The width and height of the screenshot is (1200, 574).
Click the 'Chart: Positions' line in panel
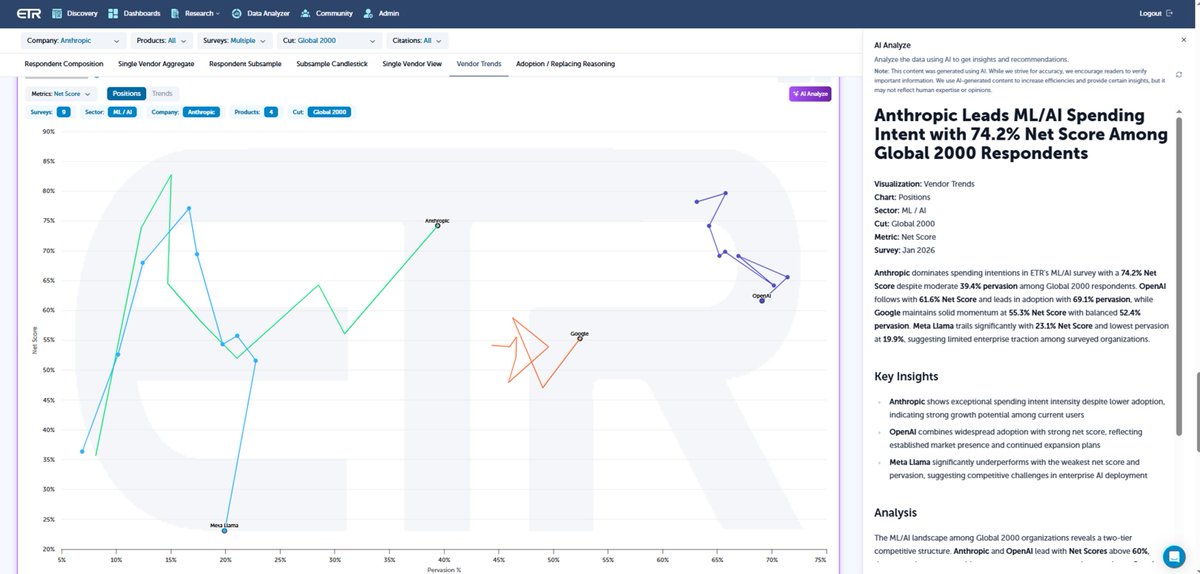[904, 197]
